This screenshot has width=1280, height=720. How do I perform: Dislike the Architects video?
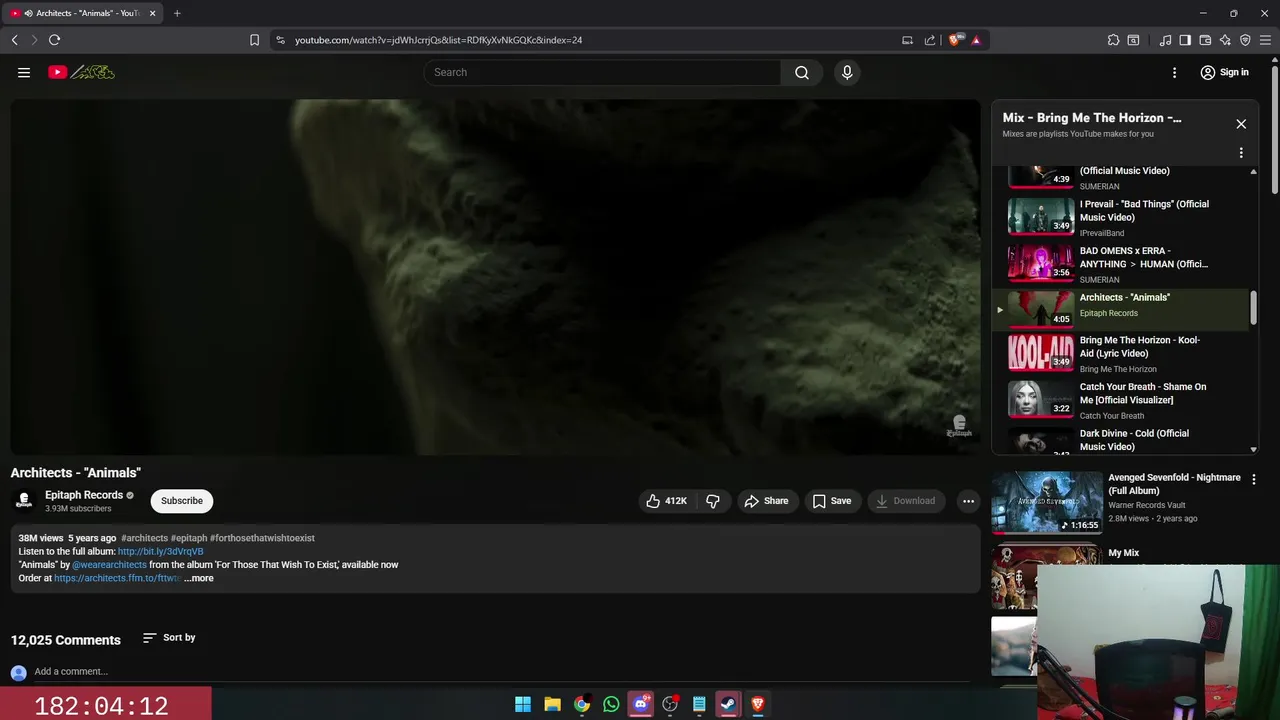tap(713, 501)
